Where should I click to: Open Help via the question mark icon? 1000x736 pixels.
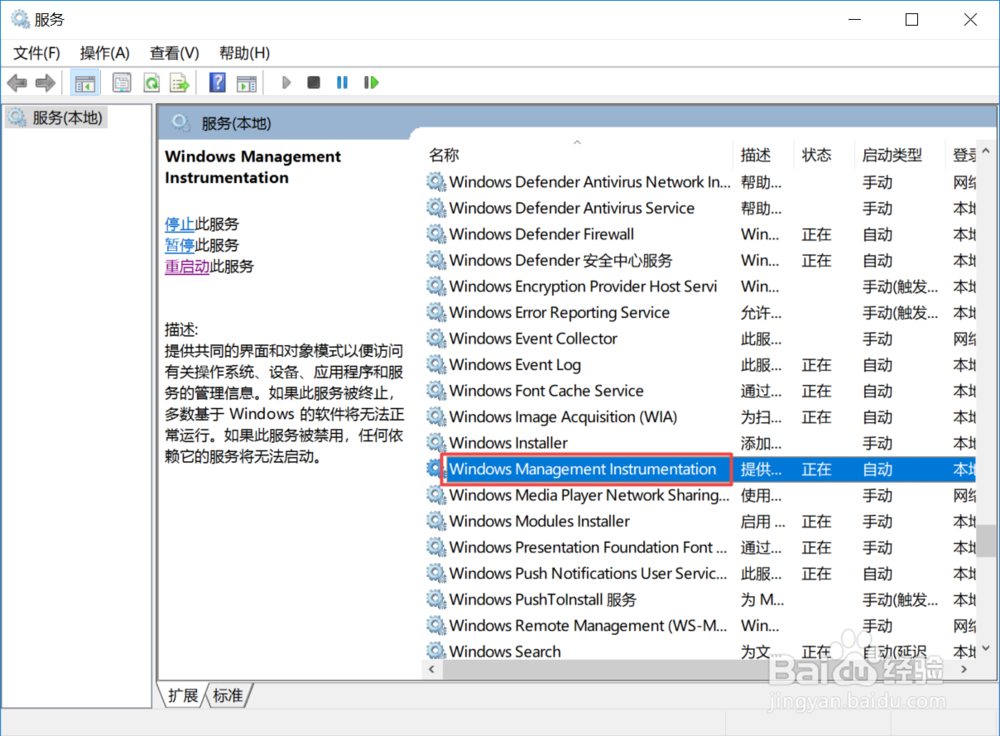click(x=217, y=83)
